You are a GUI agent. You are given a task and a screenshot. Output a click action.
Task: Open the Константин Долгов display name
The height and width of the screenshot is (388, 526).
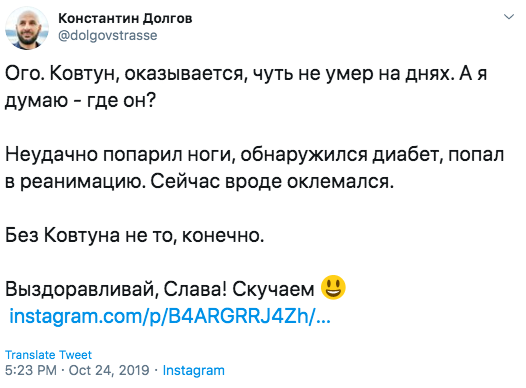point(125,19)
